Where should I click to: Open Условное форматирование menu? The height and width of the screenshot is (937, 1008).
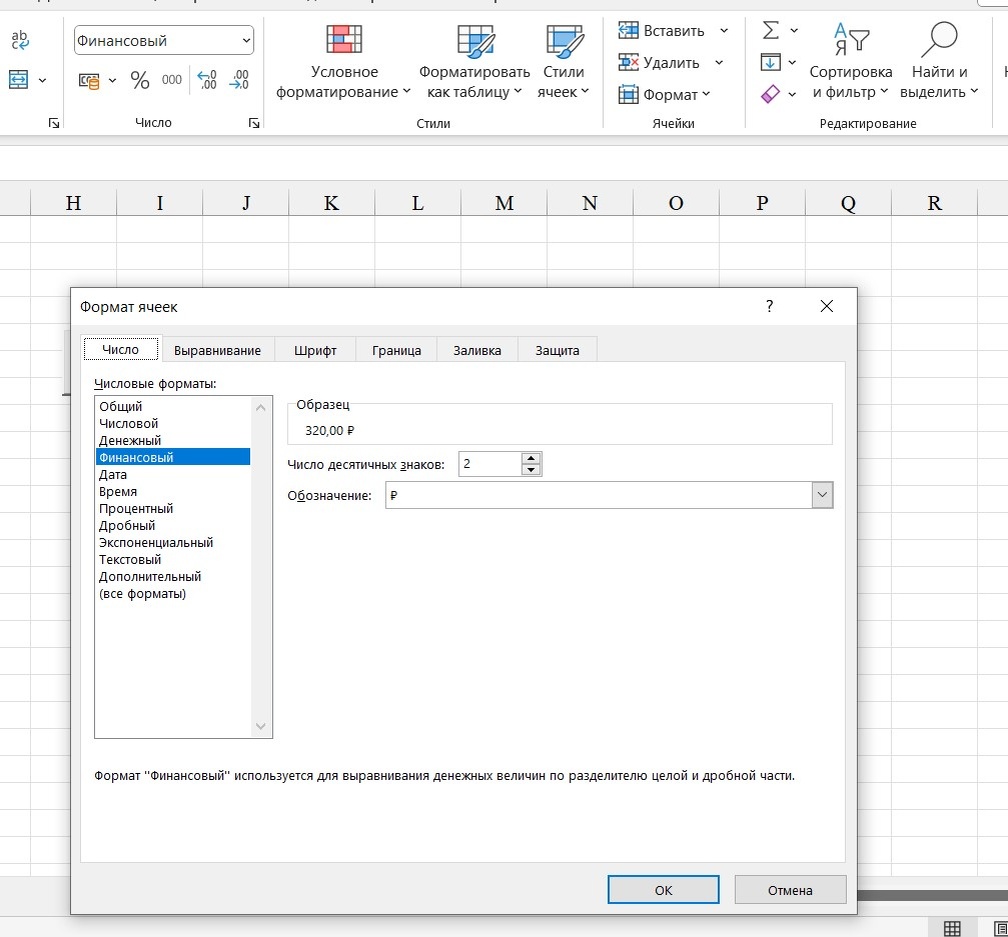click(x=343, y=62)
